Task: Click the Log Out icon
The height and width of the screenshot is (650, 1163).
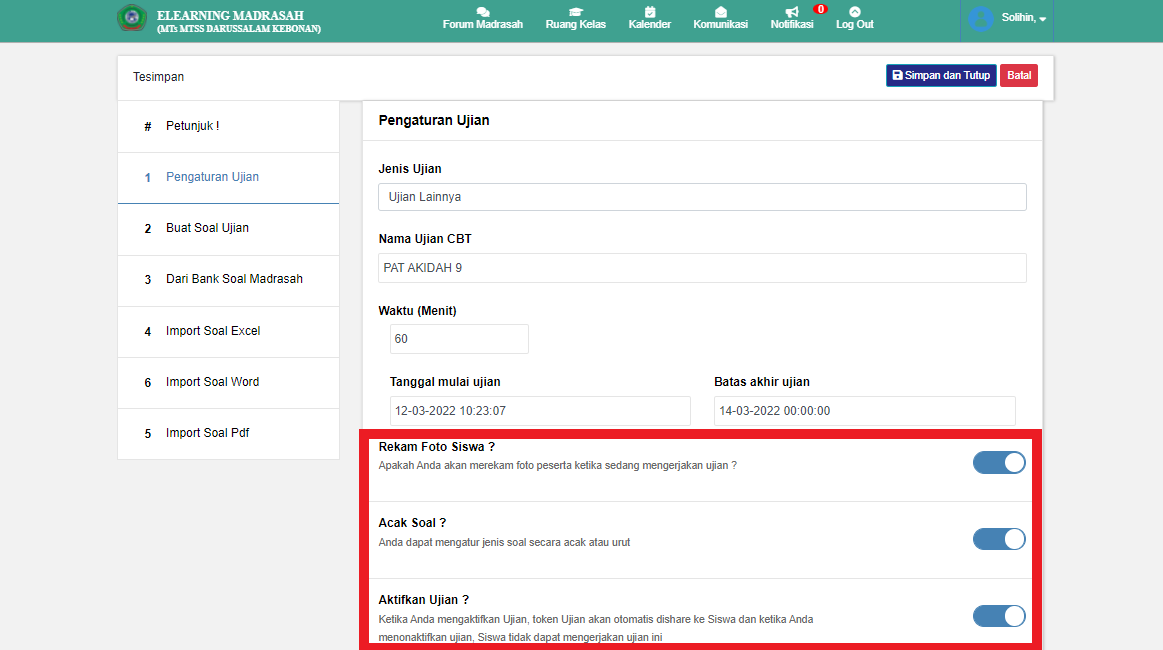Action: 854,11
